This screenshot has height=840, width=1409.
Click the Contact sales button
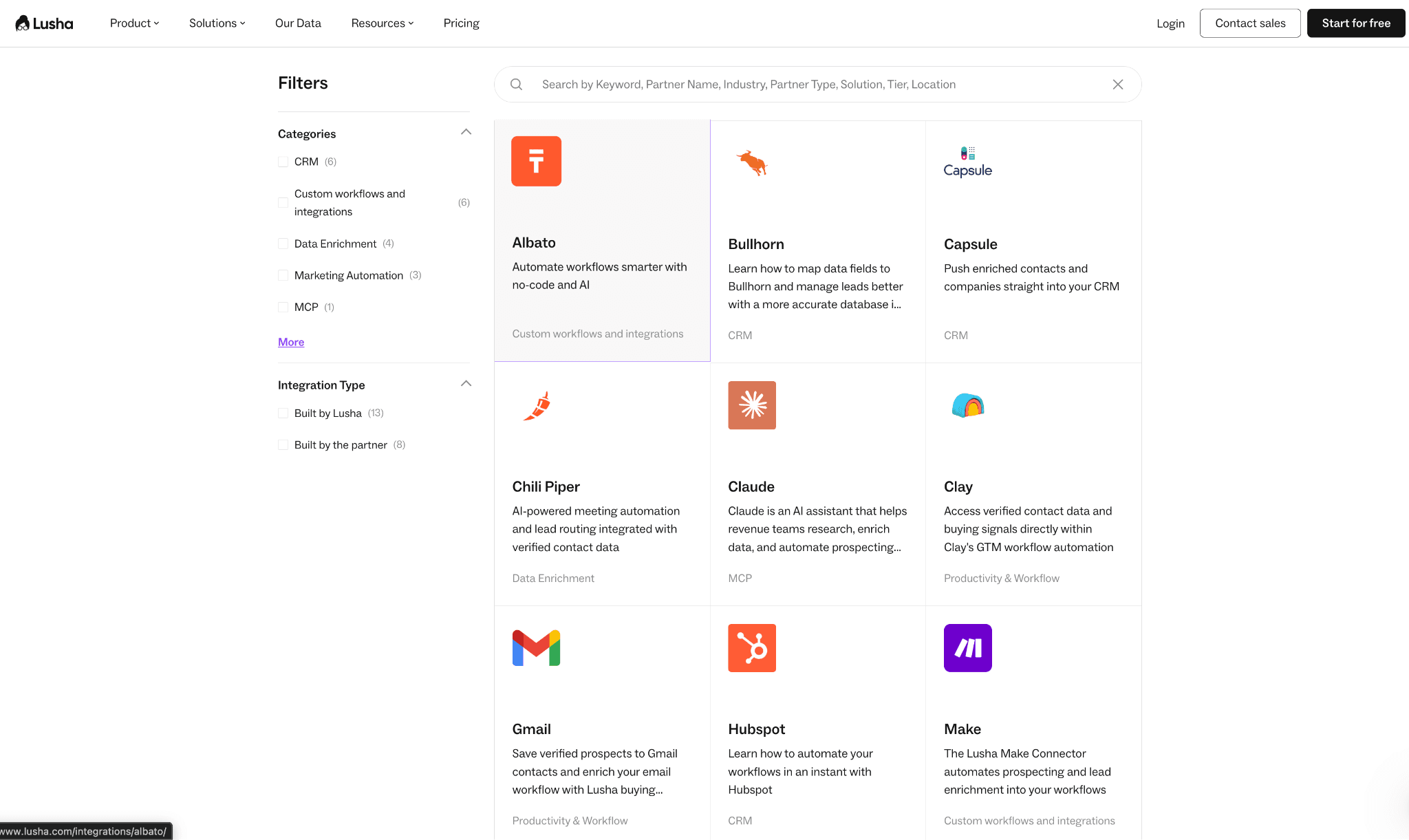point(1250,23)
